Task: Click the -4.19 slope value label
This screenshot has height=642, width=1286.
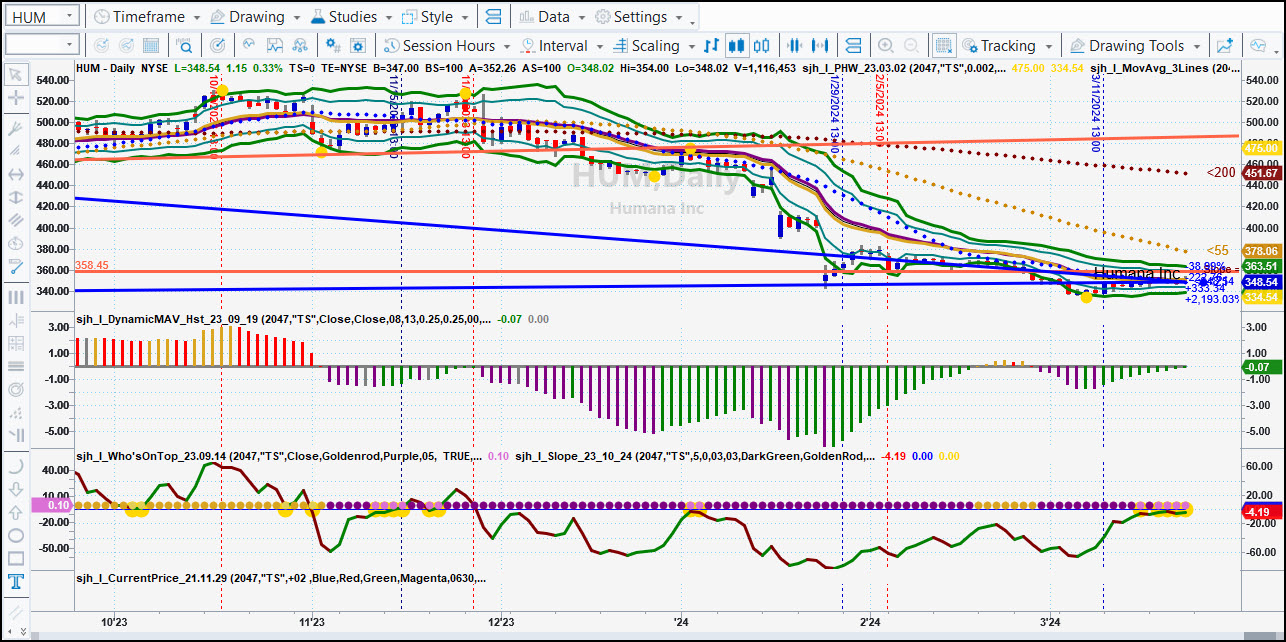Action: [1261, 512]
